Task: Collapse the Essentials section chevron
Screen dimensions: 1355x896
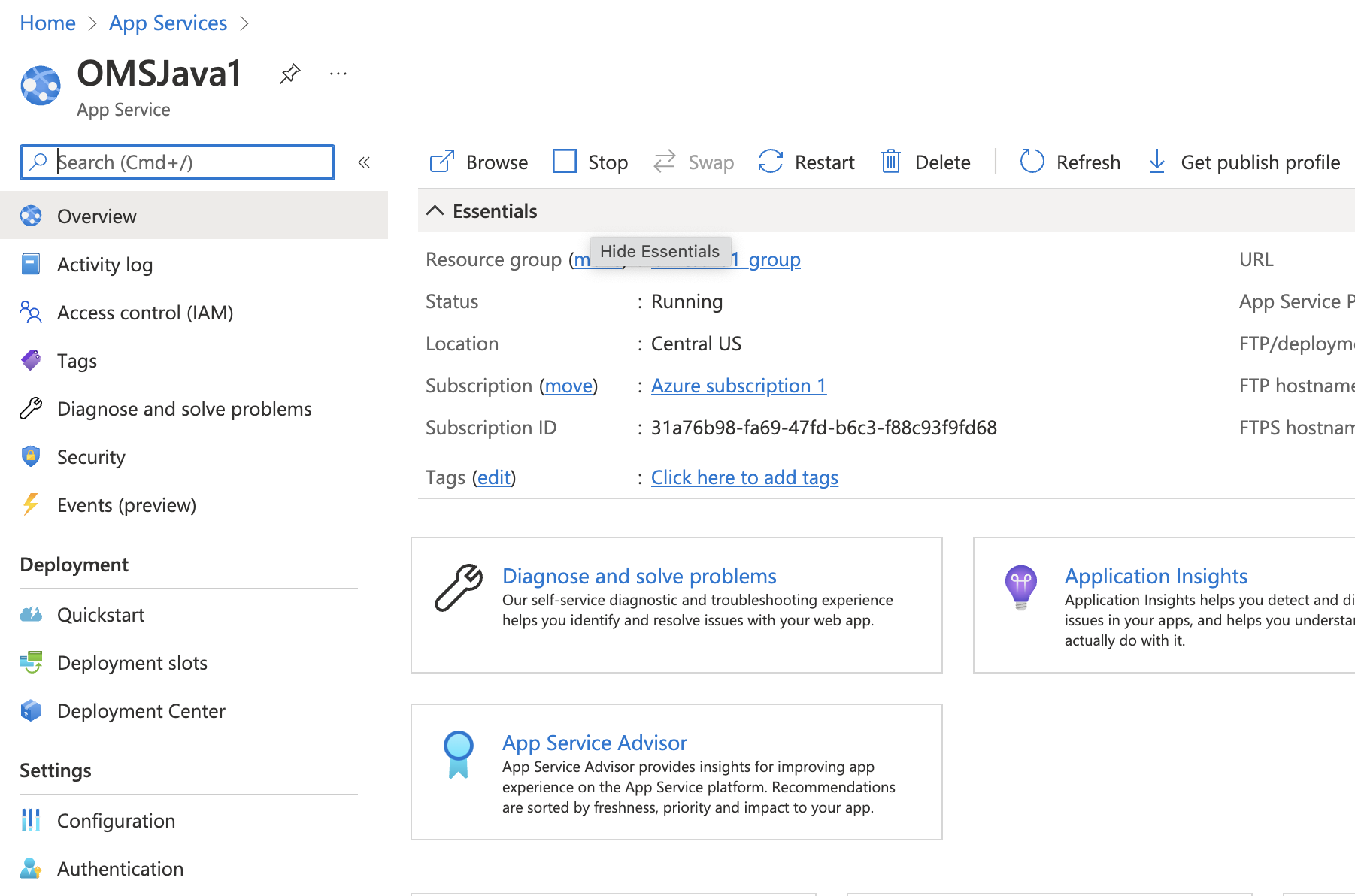Action: (x=435, y=211)
